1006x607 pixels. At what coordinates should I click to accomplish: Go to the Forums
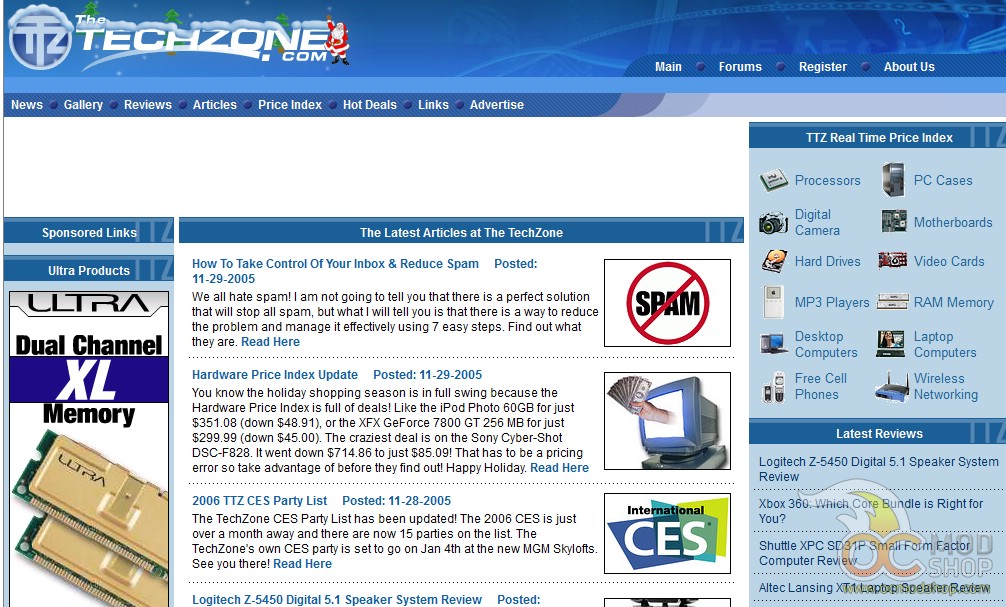coord(740,67)
